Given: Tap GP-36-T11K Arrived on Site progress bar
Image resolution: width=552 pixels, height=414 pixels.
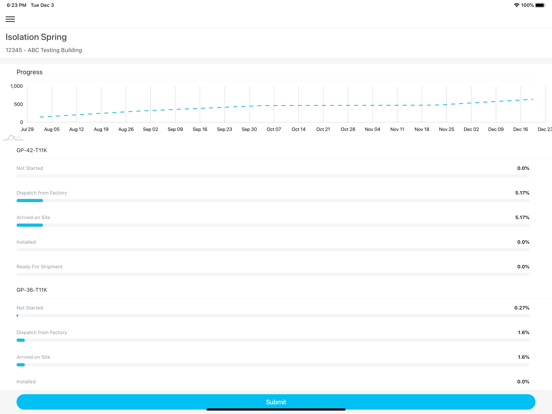Looking at the screenshot, I should [273, 365].
